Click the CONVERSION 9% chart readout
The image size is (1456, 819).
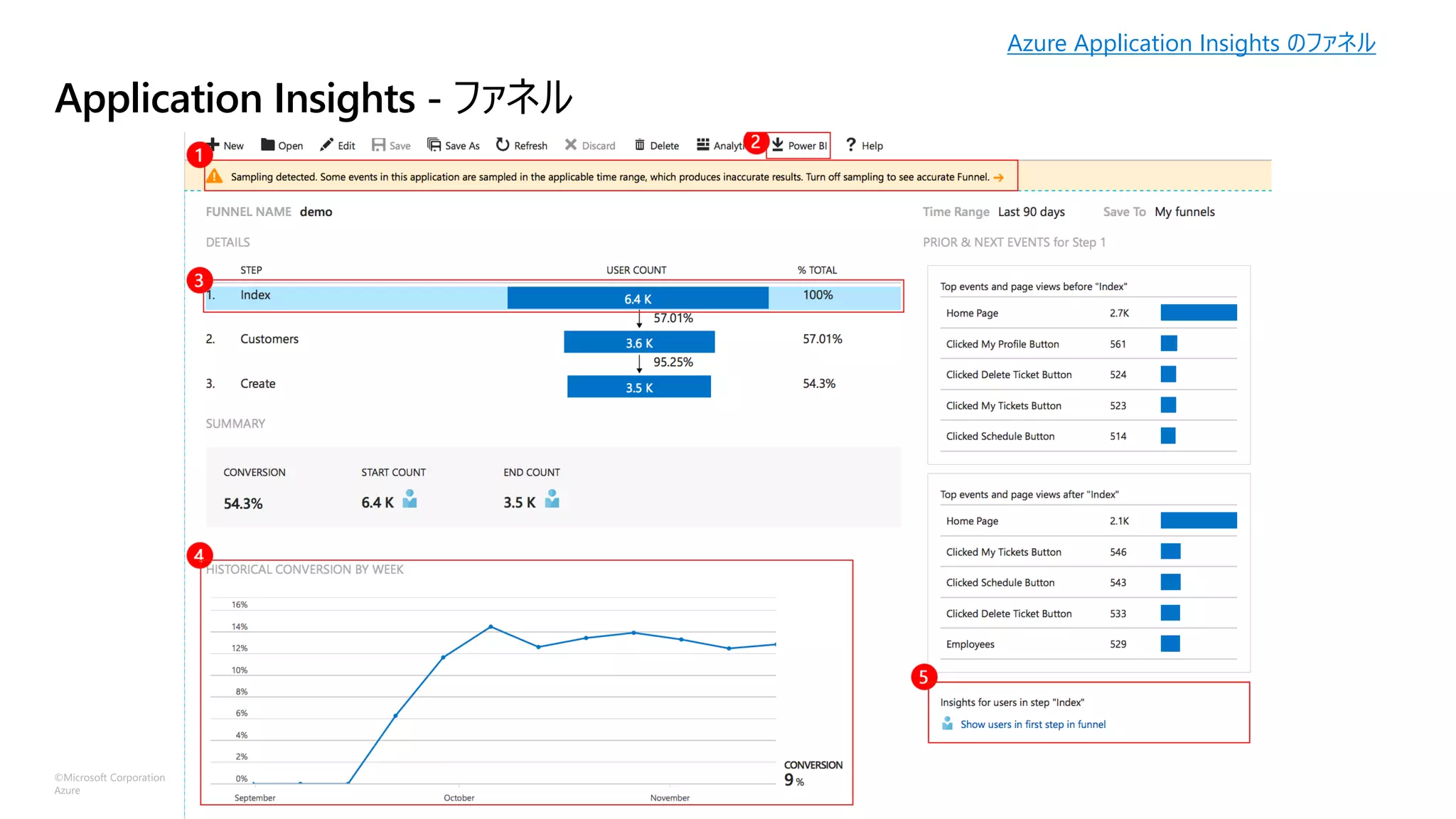click(x=813, y=773)
